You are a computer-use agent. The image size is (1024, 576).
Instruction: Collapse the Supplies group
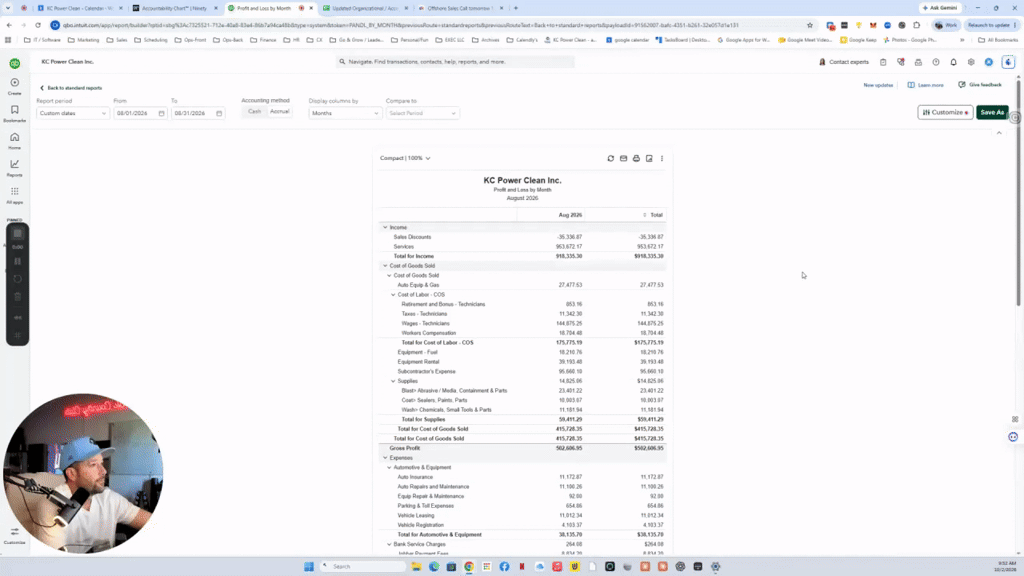coord(393,381)
